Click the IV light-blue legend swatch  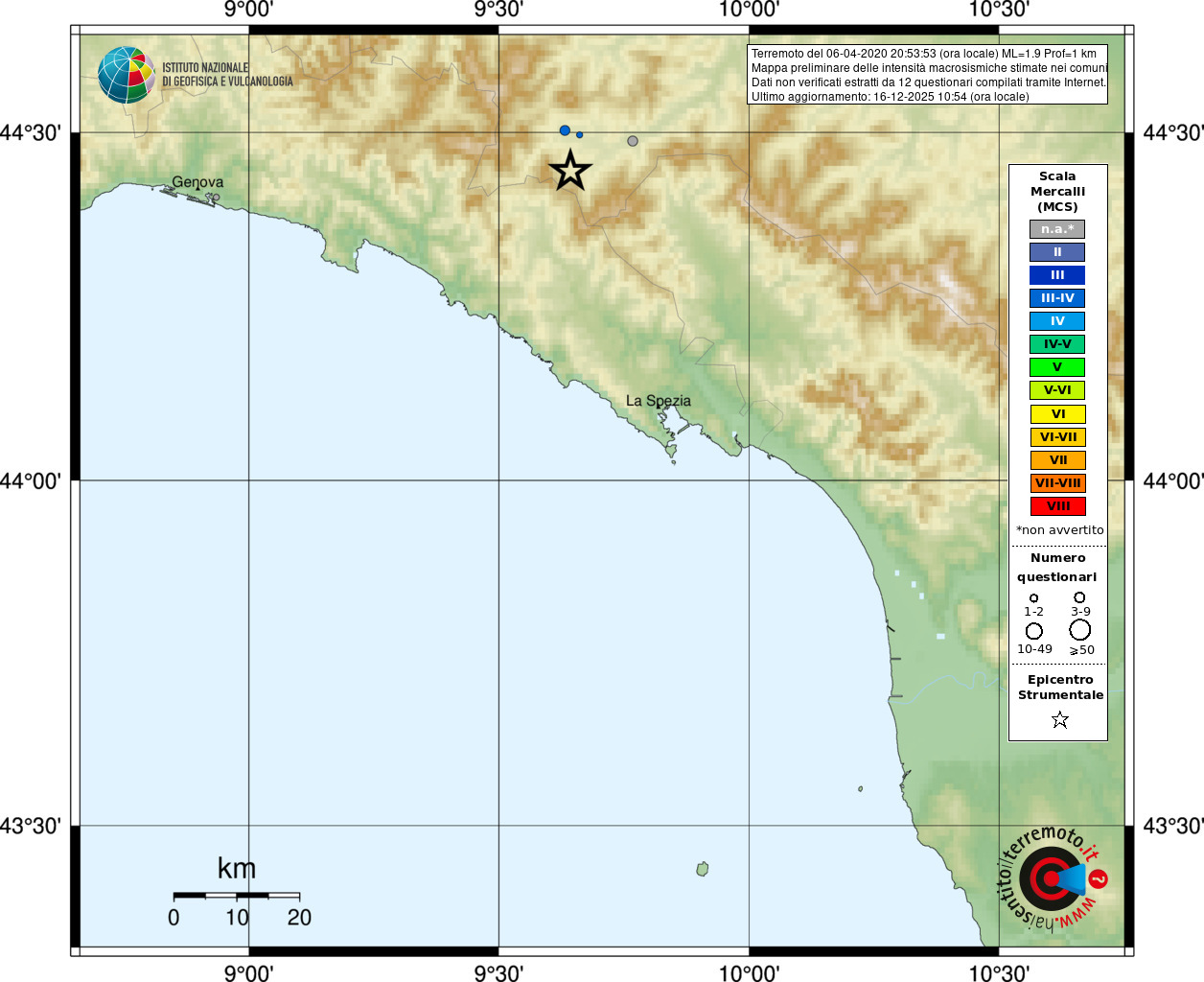1057,321
